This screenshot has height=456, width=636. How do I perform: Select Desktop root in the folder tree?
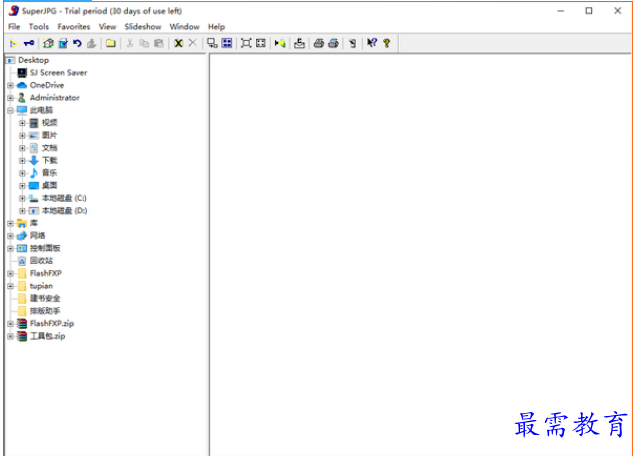click(34, 60)
